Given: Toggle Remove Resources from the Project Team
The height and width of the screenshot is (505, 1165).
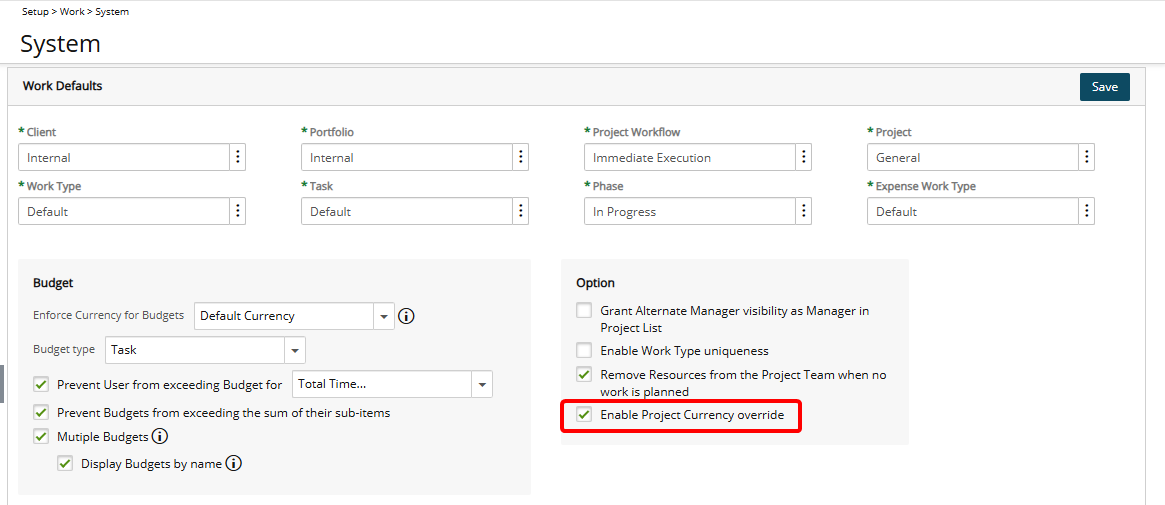Looking at the screenshot, I should click(585, 374).
